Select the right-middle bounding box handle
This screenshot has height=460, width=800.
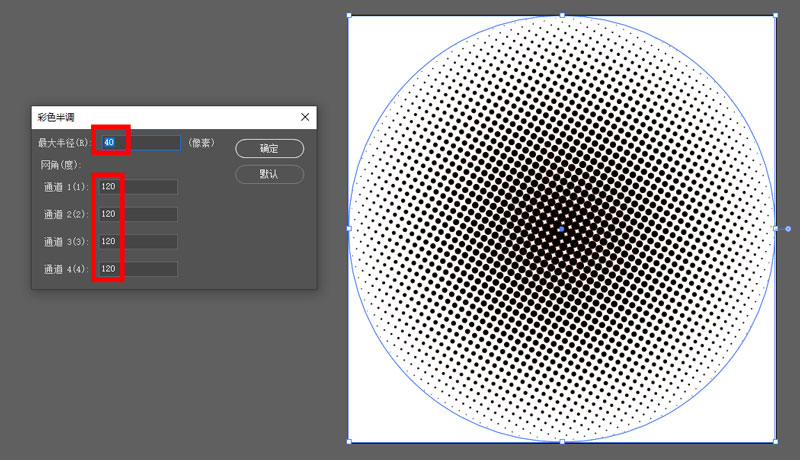pos(776,228)
